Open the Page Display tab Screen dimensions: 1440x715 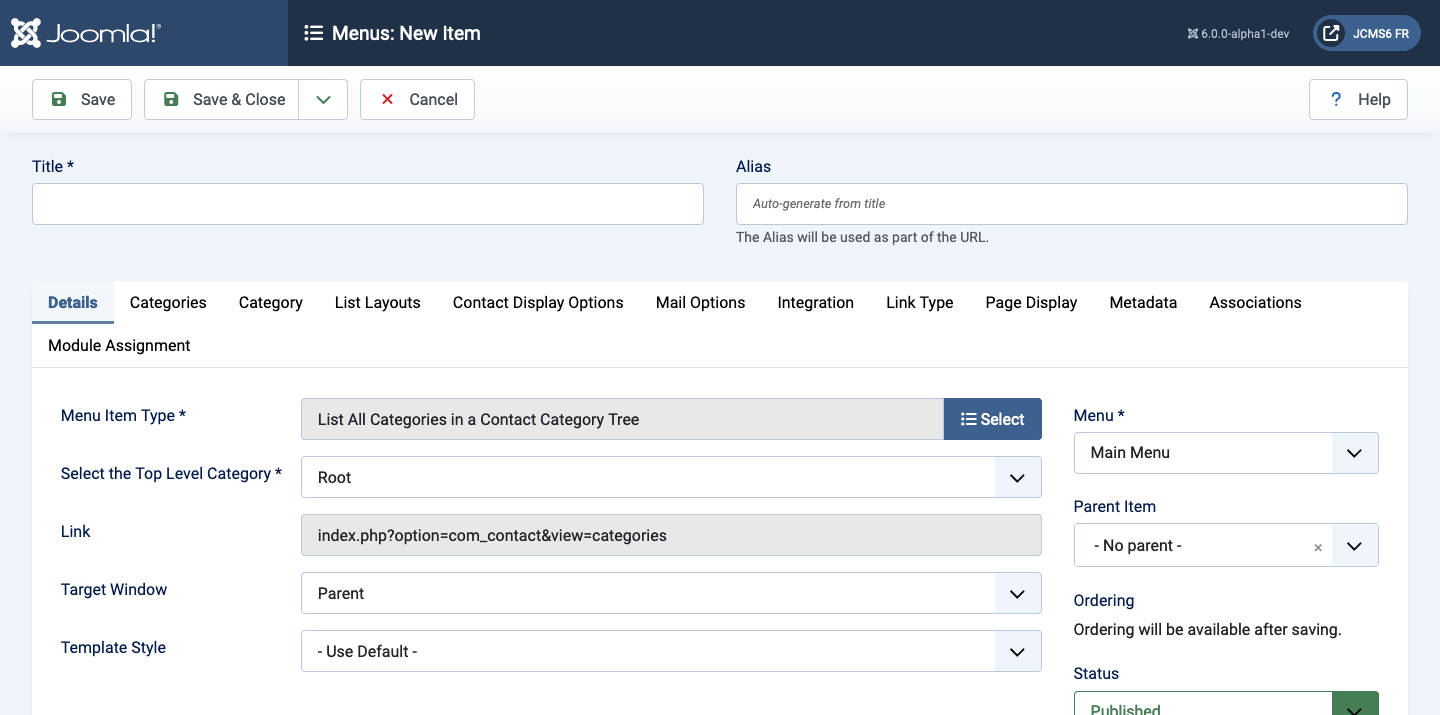1032,302
